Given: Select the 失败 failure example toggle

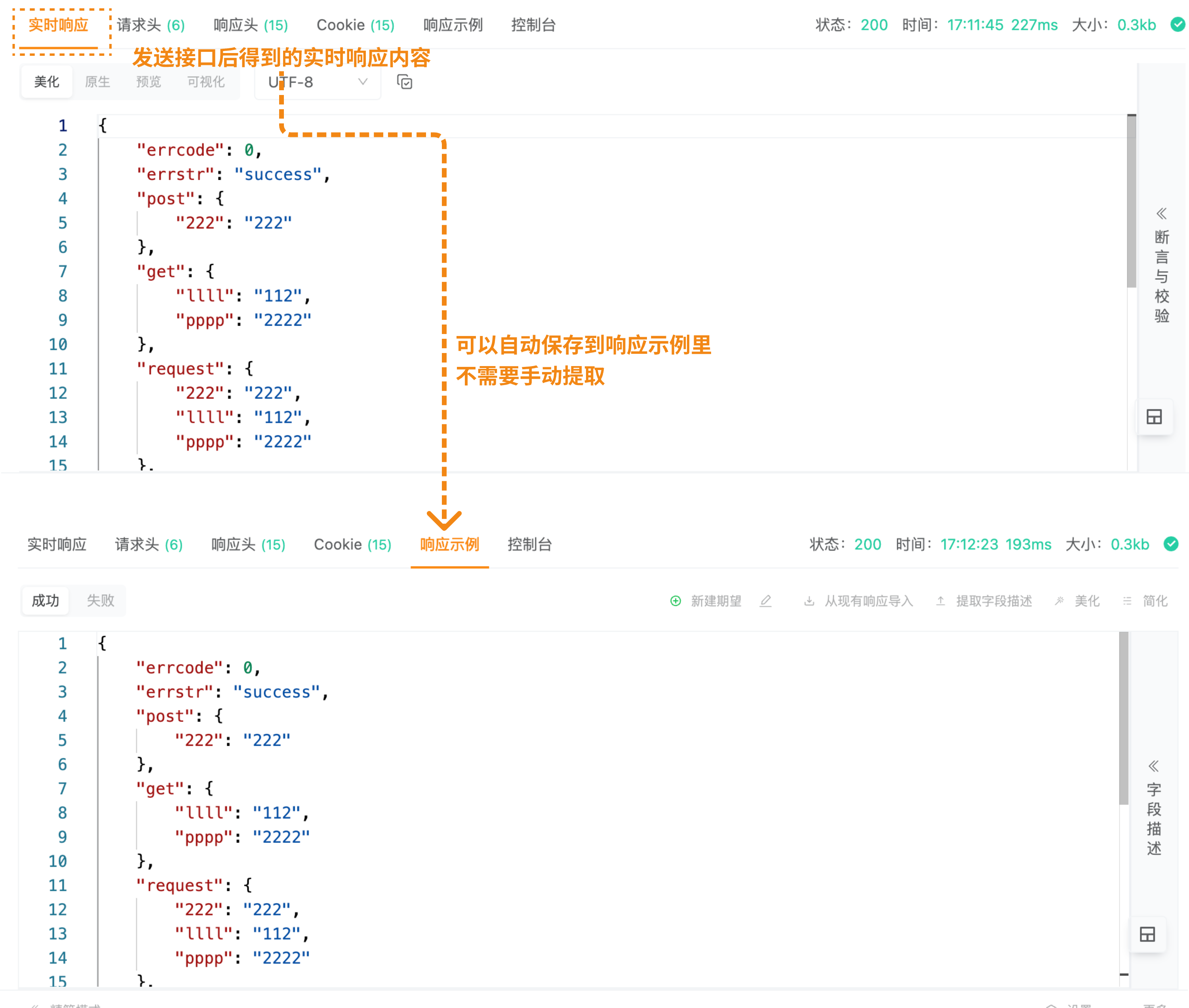Looking at the screenshot, I should click(x=101, y=601).
